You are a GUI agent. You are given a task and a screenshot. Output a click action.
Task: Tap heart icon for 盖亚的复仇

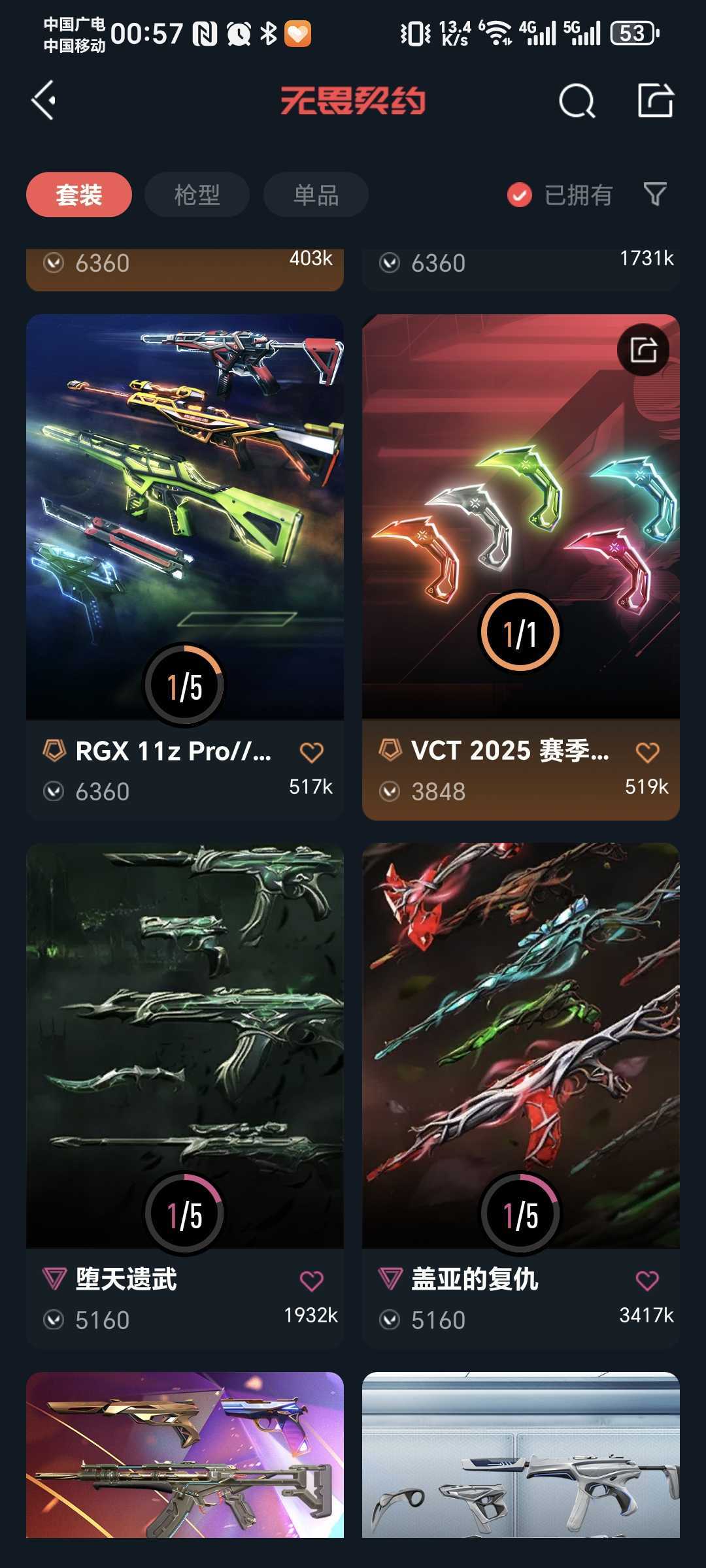pyautogui.click(x=647, y=1281)
